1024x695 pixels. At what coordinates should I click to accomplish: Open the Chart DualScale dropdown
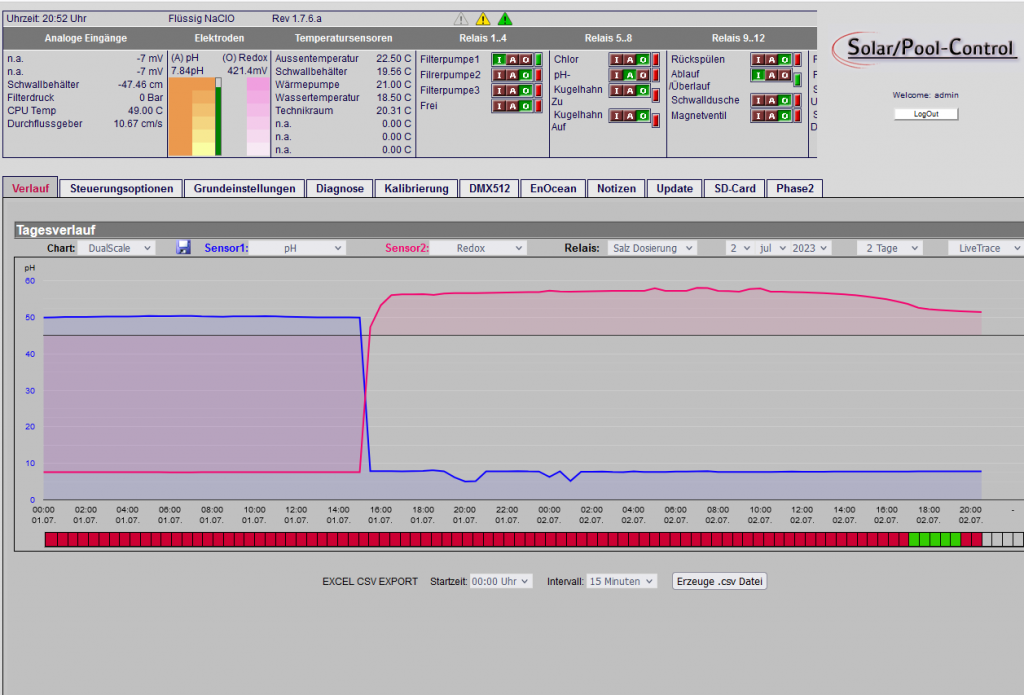pos(116,248)
